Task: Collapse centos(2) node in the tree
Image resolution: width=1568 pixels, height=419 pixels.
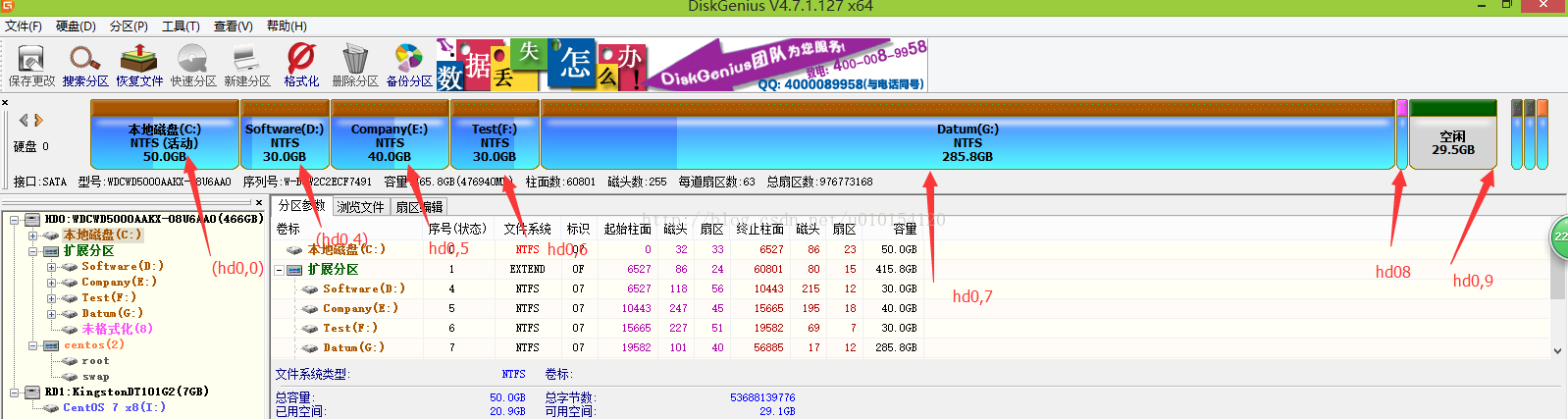Action: 32,345
